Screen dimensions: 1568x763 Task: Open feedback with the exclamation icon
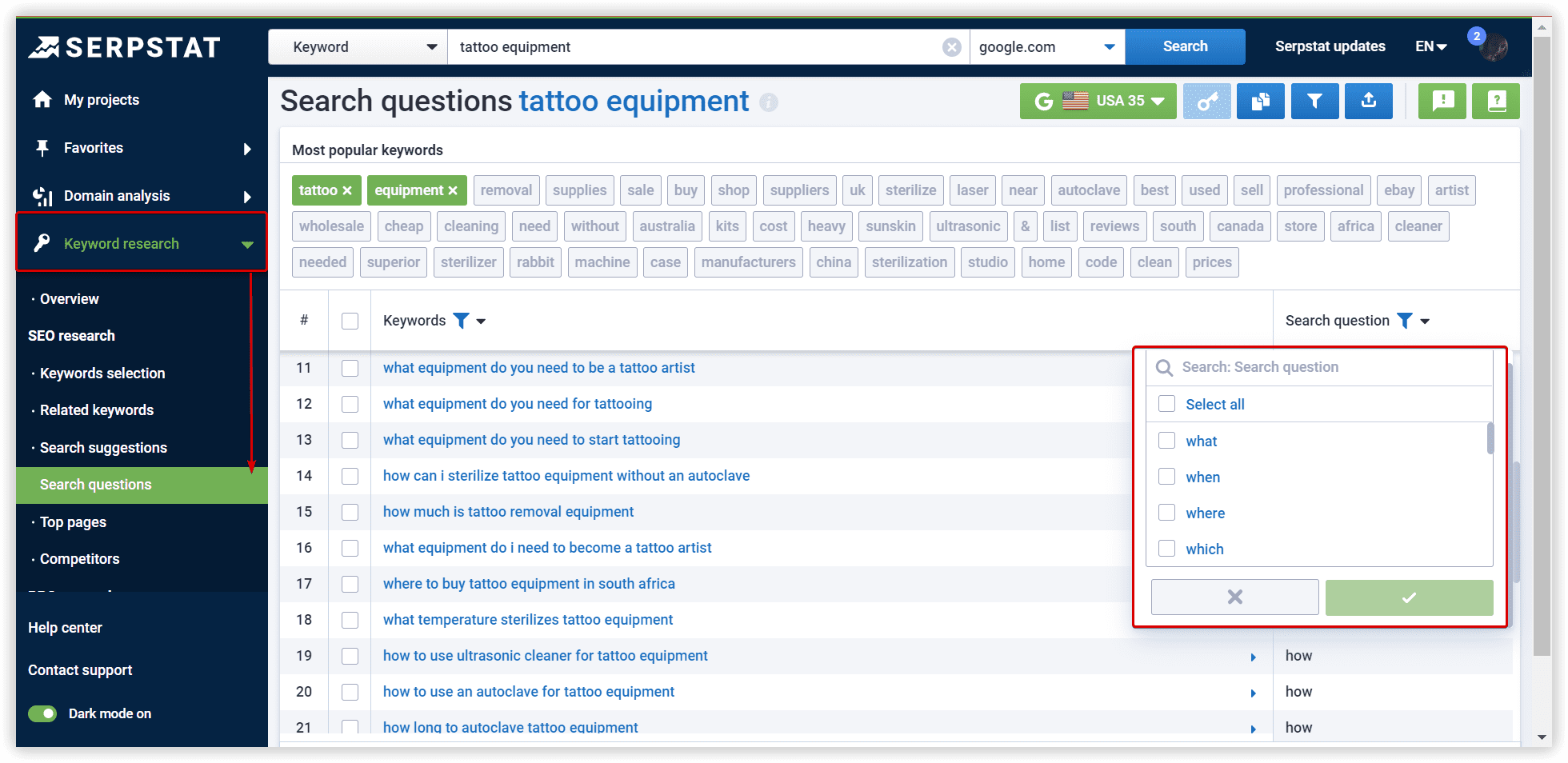click(1442, 101)
